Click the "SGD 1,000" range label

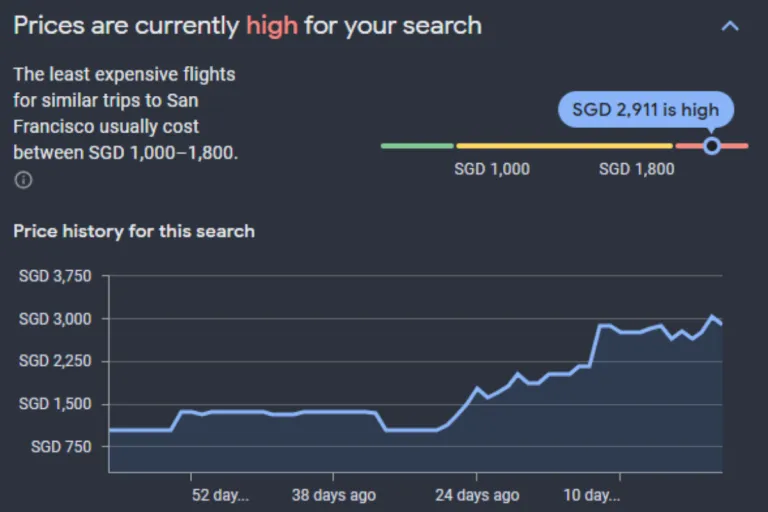pyautogui.click(x=492, y=169)
